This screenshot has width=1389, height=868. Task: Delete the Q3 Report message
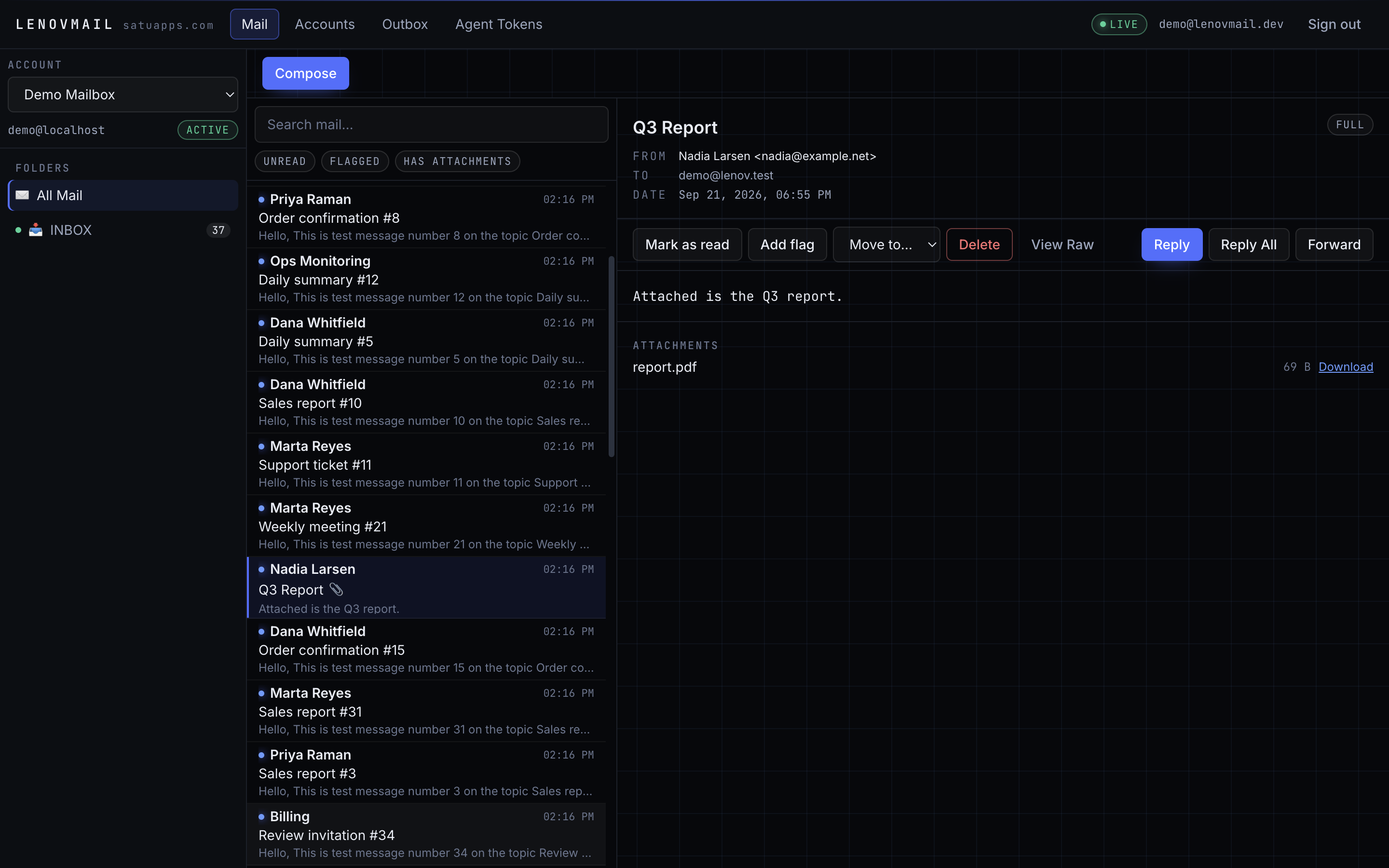[x=979, y=244]
